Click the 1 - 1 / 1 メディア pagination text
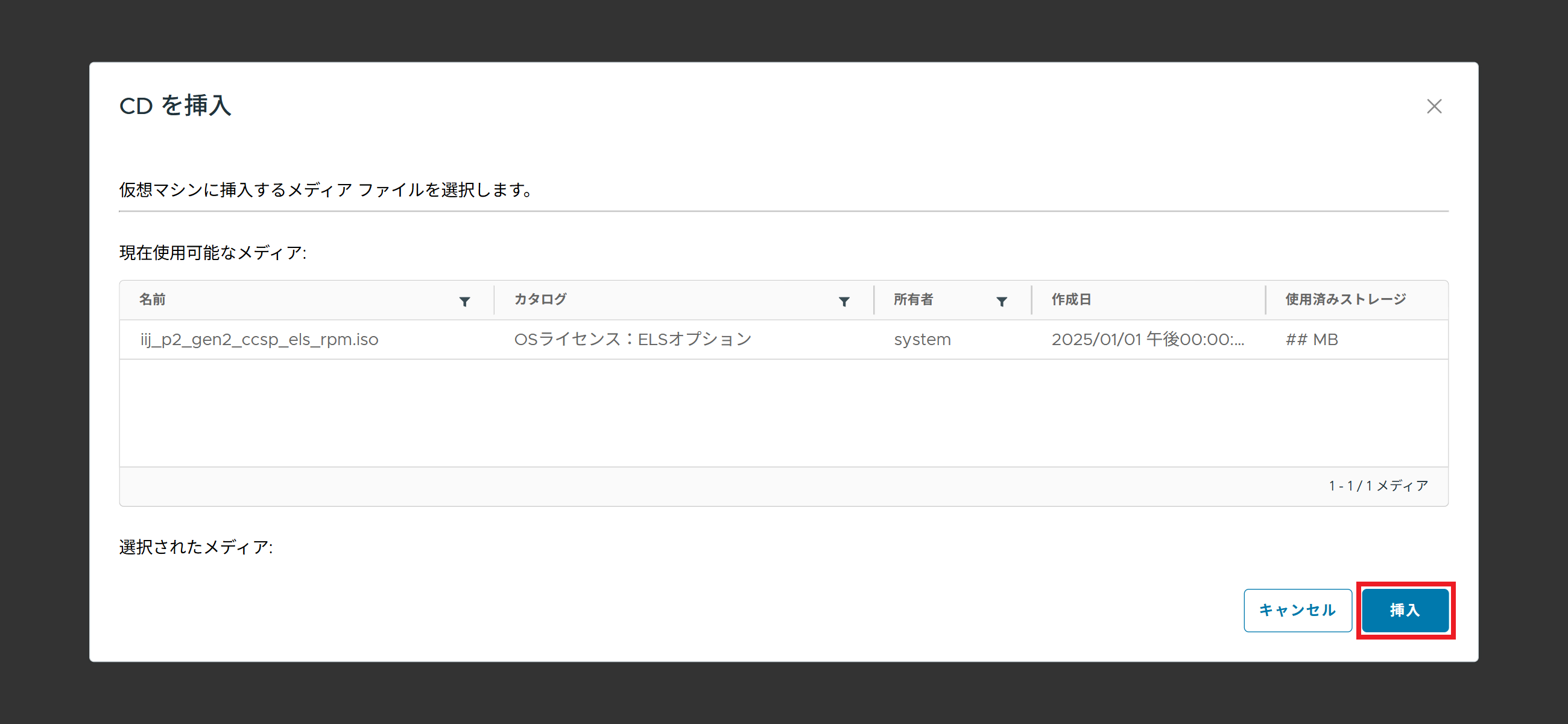Viewport: 1568px width, 724px height. (x=1378, y=486)
